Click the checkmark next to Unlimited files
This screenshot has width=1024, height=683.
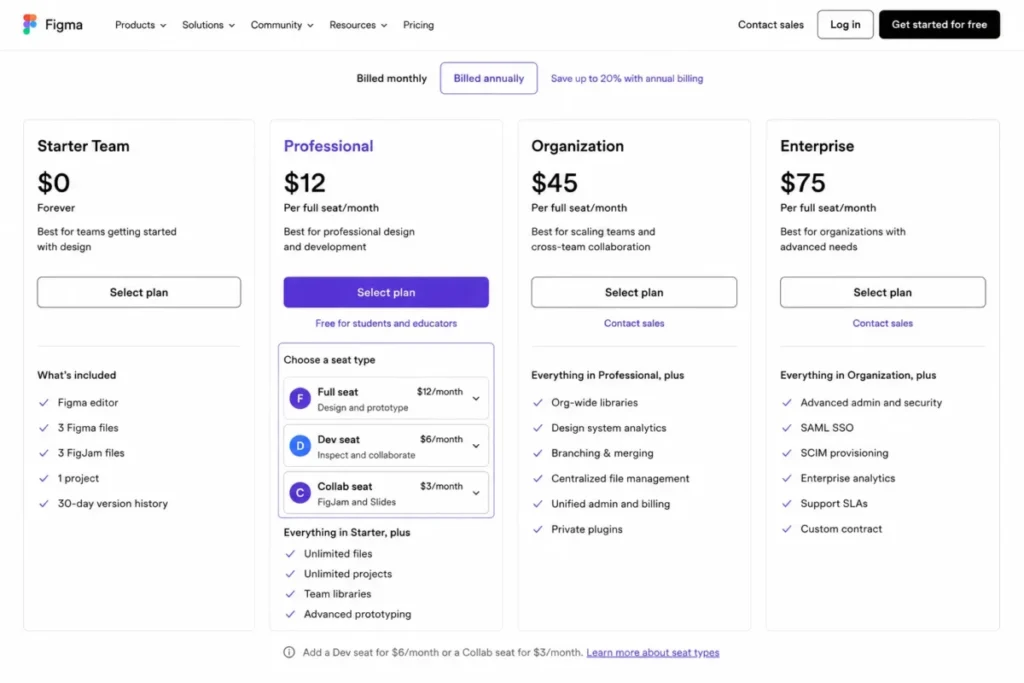(290, 554)
